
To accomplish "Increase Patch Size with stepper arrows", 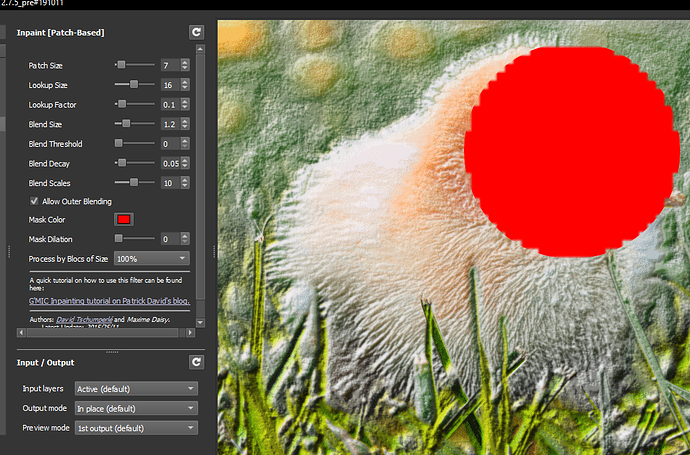I will pyautogui.click(x=185, y=62).
